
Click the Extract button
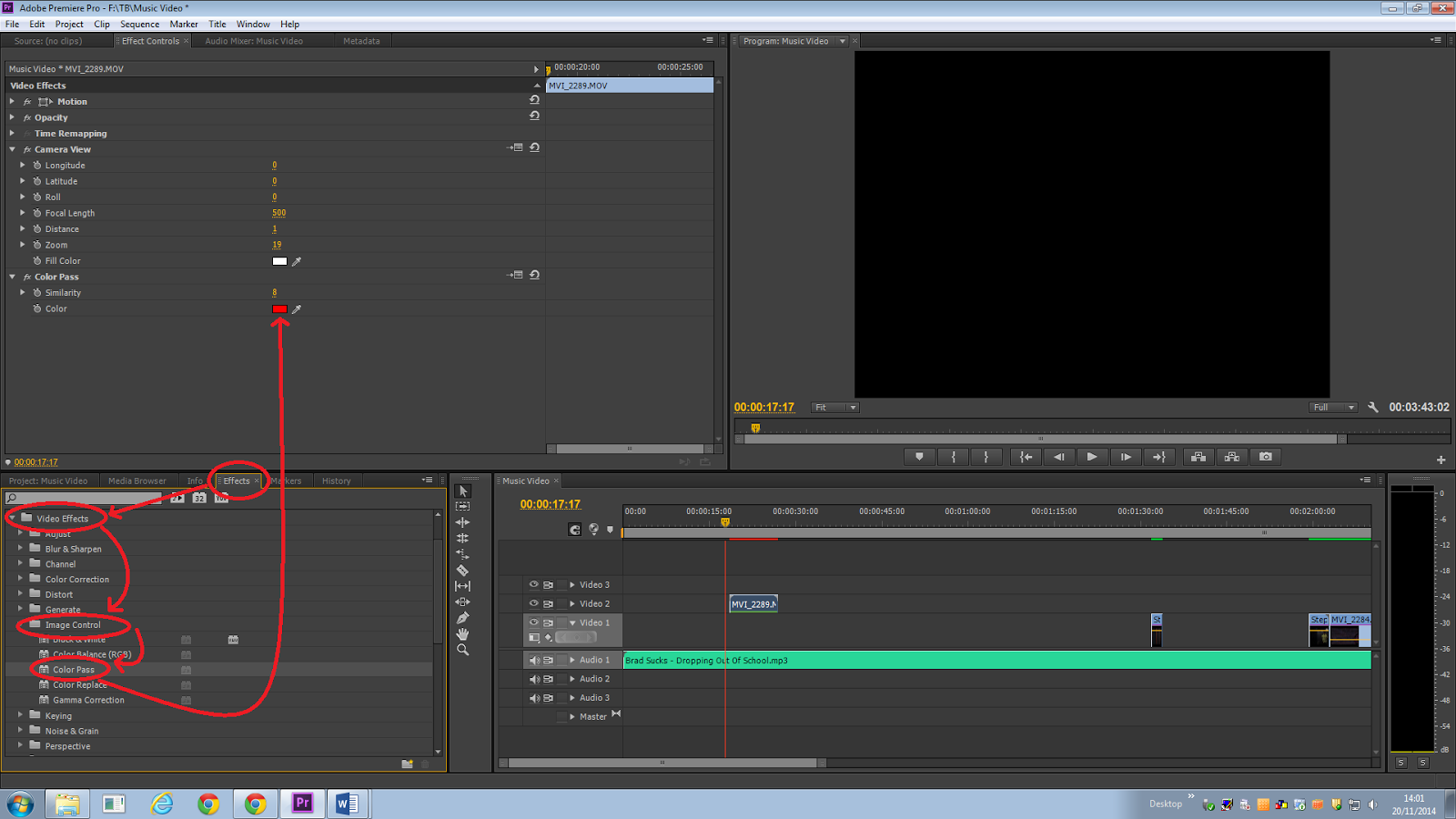pyautogui.click(x=1232, y=457)
